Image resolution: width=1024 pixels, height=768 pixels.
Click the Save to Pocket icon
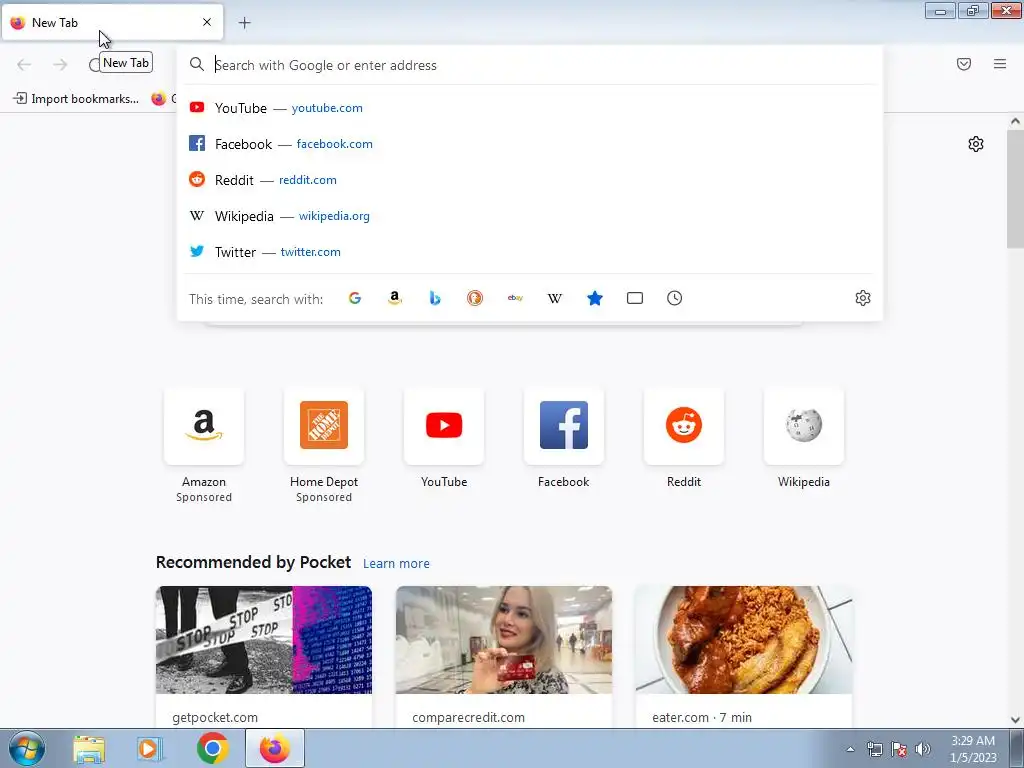click(x=964, y=64)
